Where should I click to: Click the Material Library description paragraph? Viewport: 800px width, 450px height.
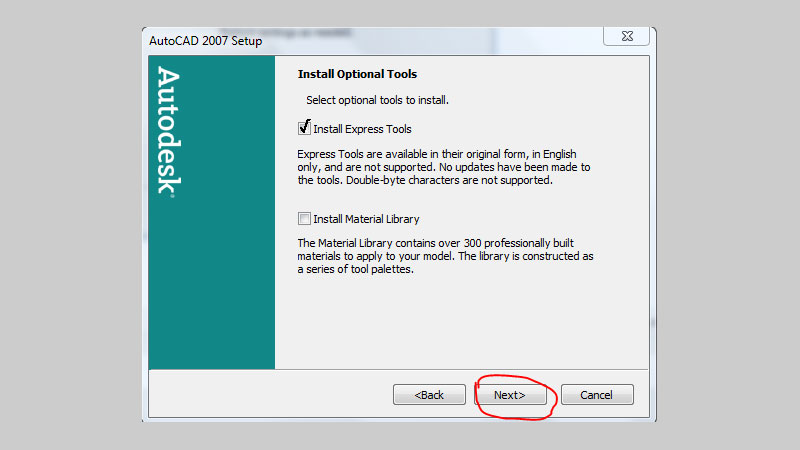tap(445, 256)
